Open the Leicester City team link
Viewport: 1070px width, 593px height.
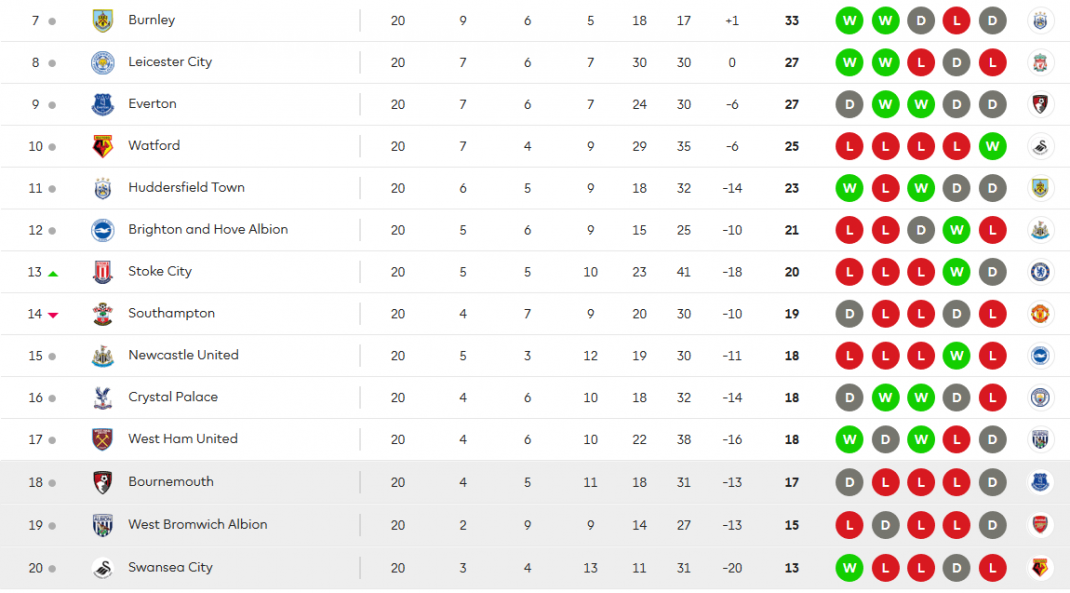pyautogui.click(x=170, y=62)
